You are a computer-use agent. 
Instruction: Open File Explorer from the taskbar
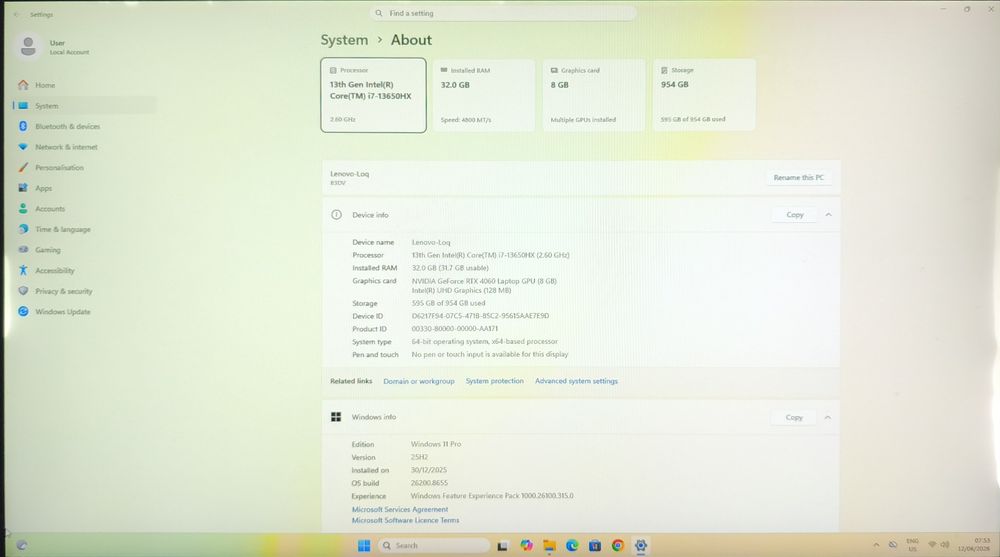pos(549,546)
